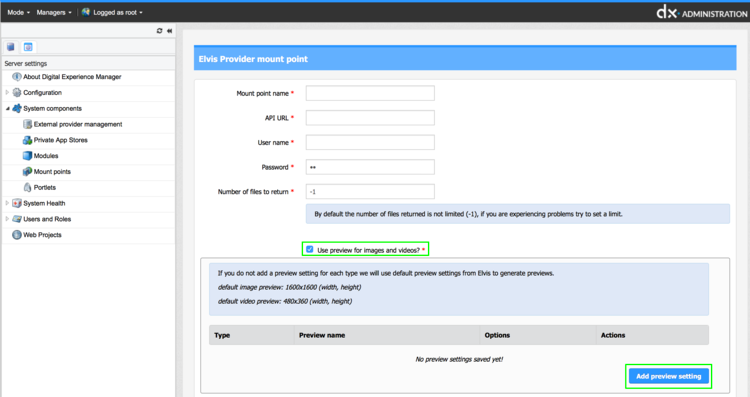This screenshot has height=397, width=750.
Task: Open Portlets in the sidebar
Action: pos(44,187)
